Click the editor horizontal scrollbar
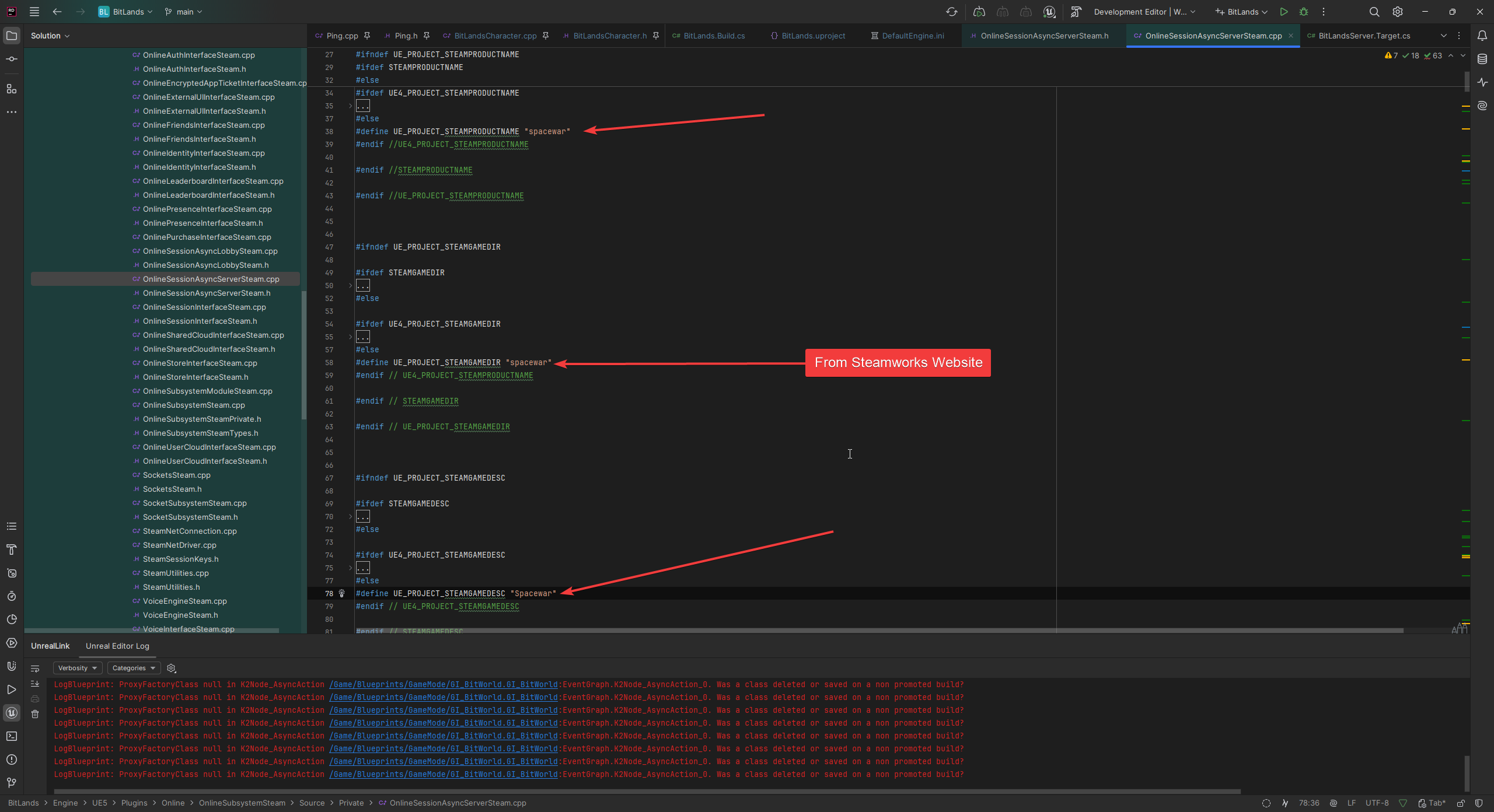Viewport: 1494px width, 812px height. point(875,631)
